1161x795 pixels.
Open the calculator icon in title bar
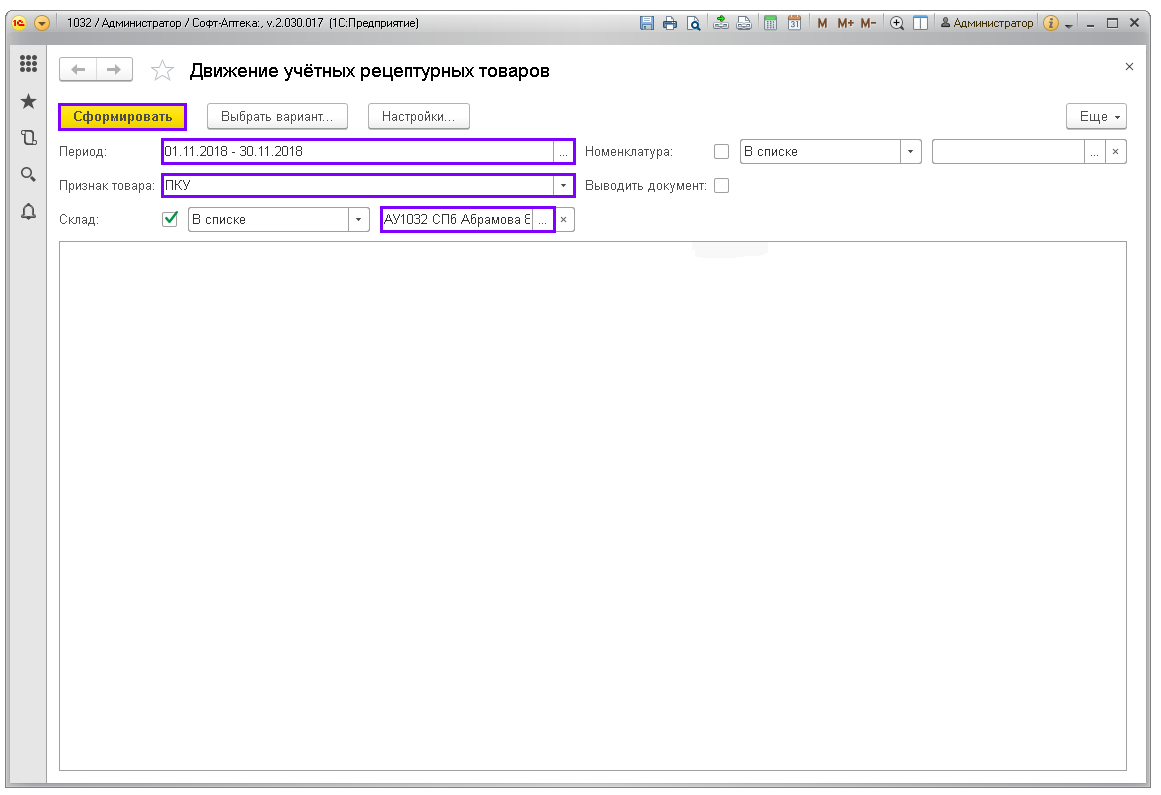[x=771, y=23]
